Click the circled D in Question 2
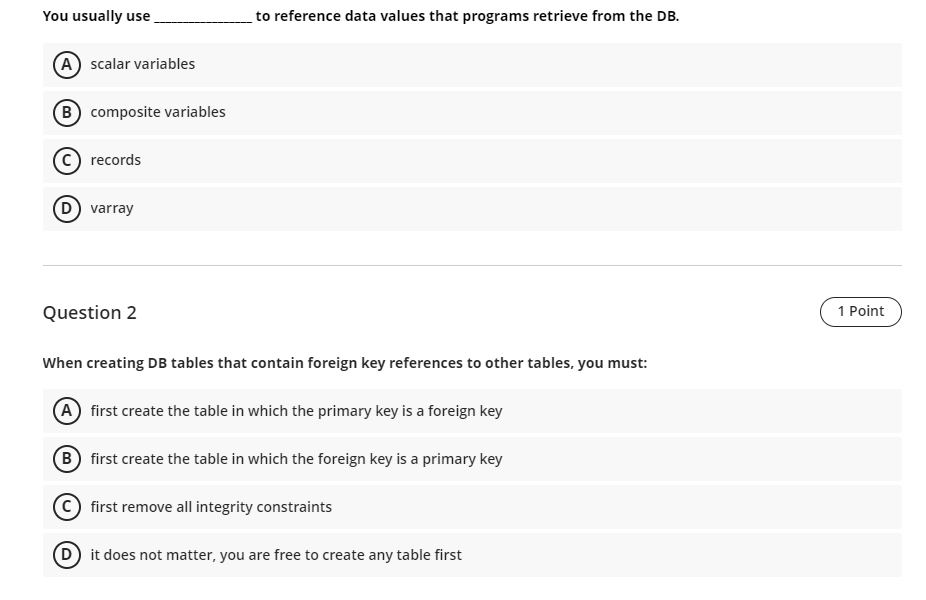 click(65, 555)
